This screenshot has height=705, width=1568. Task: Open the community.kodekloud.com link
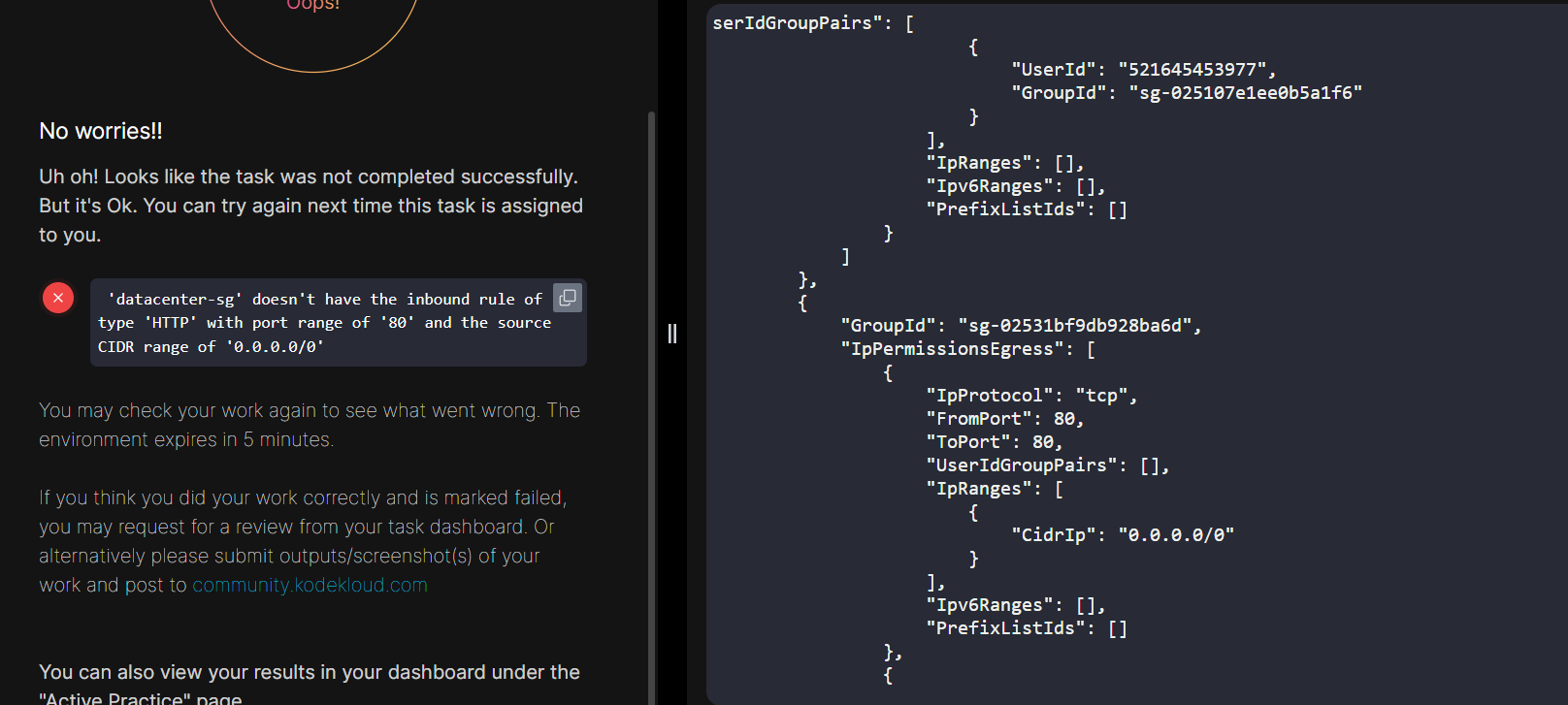(310, 585)
